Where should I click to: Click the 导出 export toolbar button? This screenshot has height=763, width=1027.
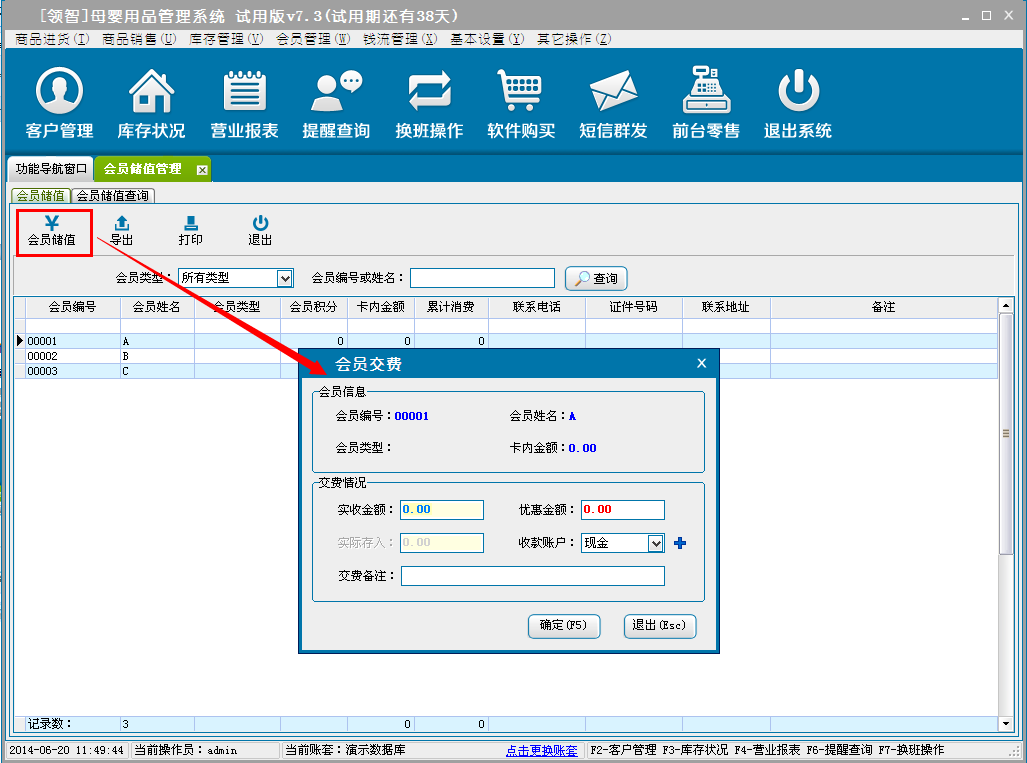[122, 231]
